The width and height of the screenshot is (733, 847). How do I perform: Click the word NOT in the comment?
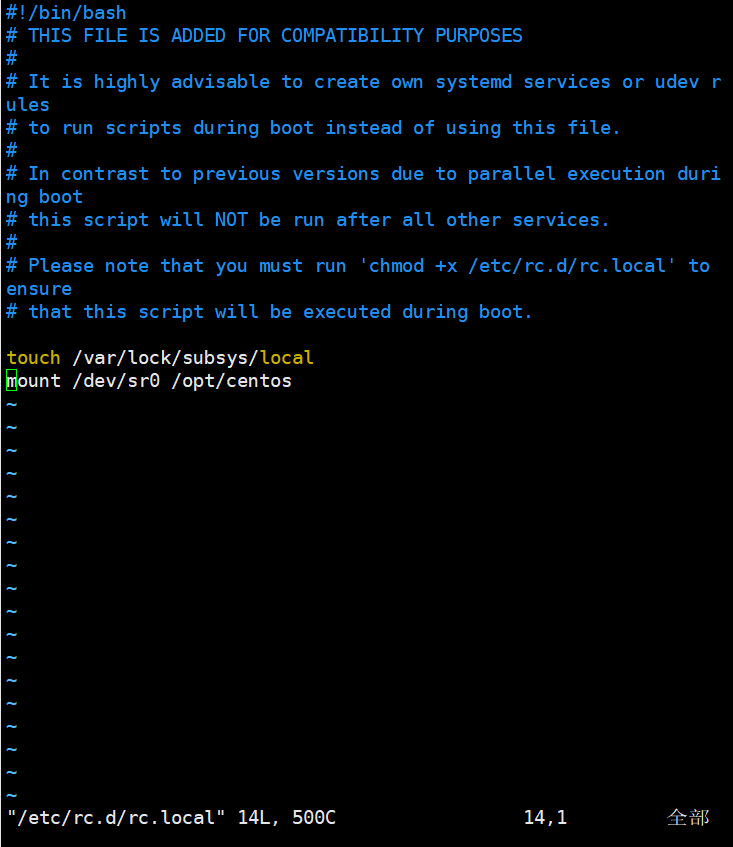232,220
